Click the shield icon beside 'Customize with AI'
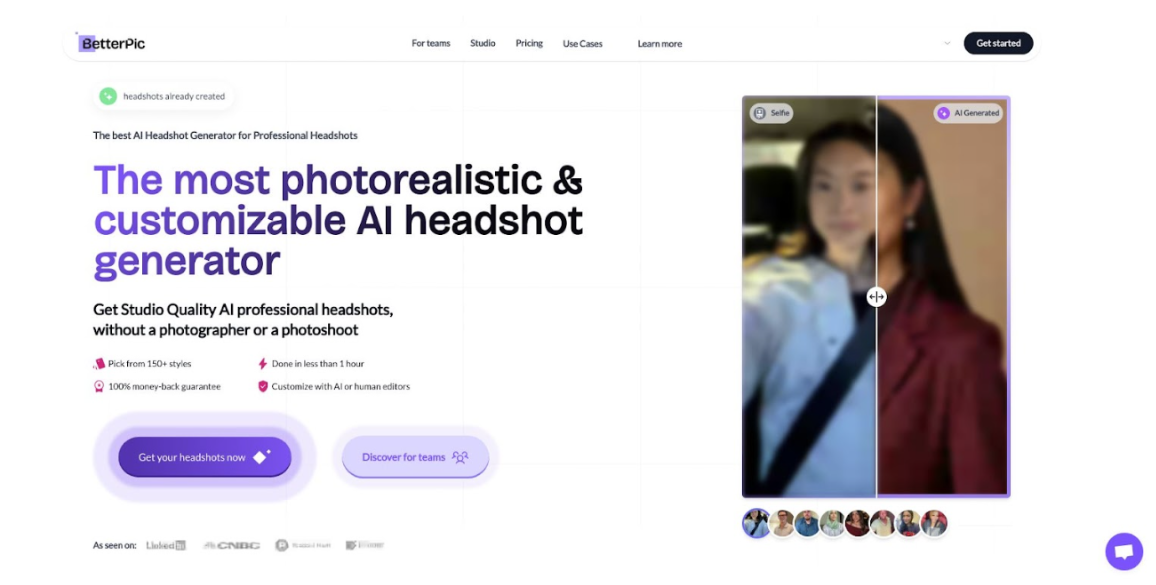This screenshot has height=585, width=1156. point(261,385)
